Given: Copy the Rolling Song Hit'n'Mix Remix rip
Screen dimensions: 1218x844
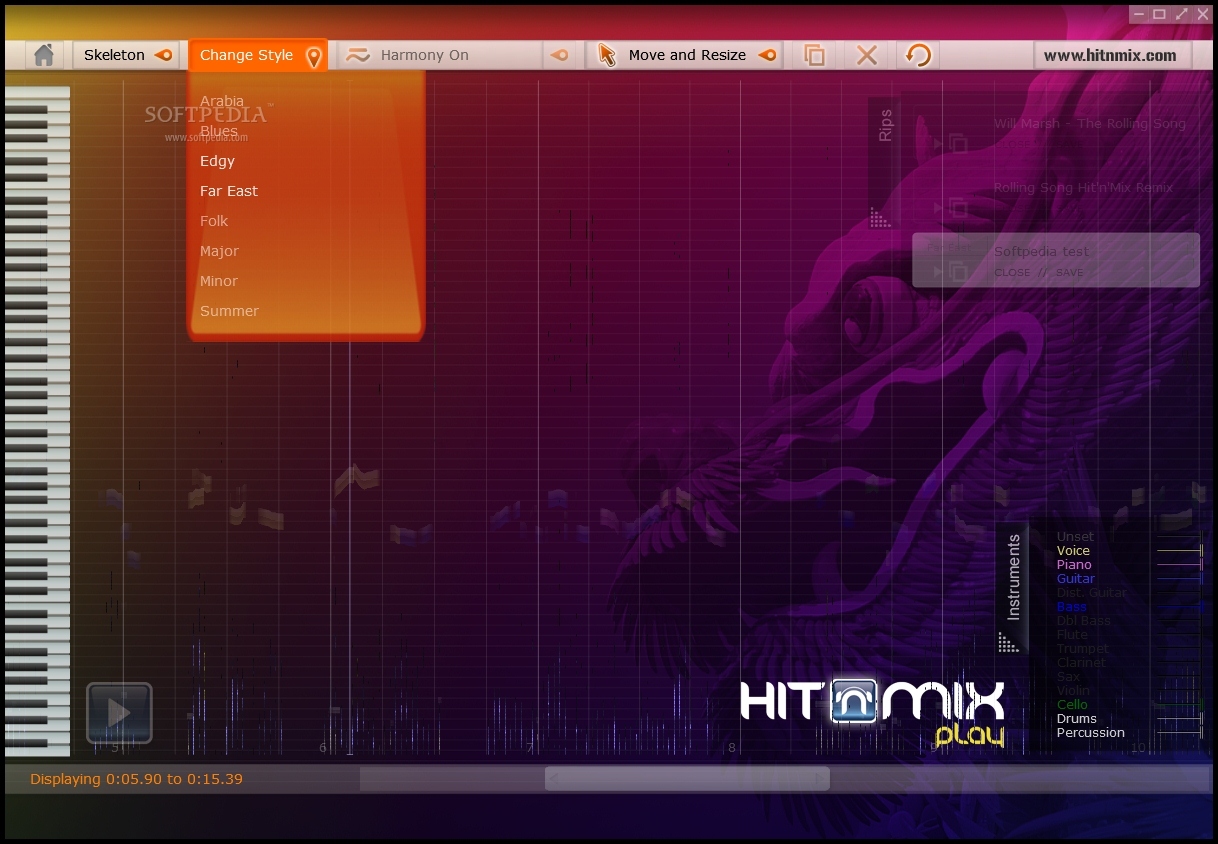Looking at the screenshot, I should (x=958, y=208).
